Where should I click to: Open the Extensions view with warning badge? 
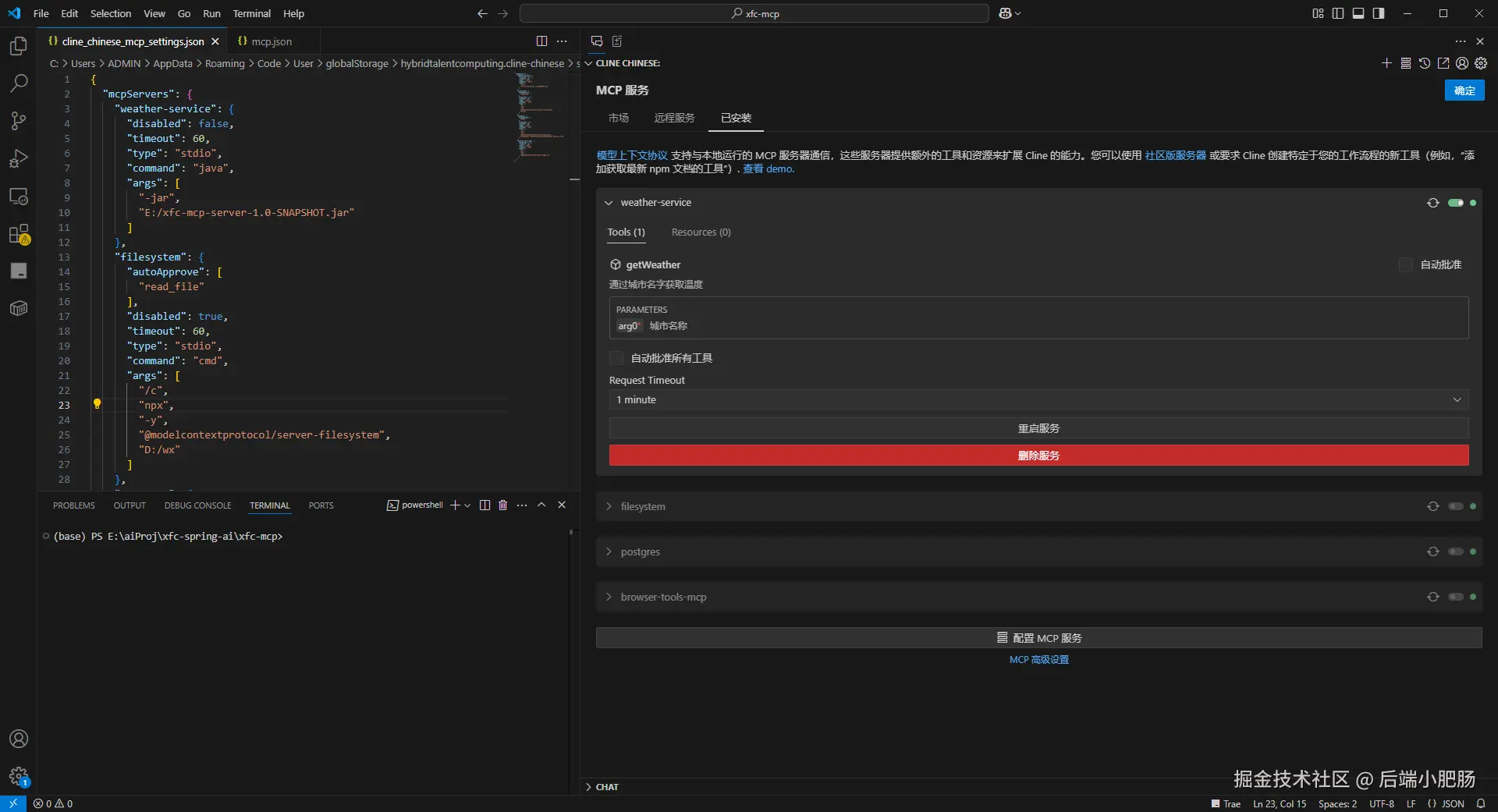pos(19,234)
